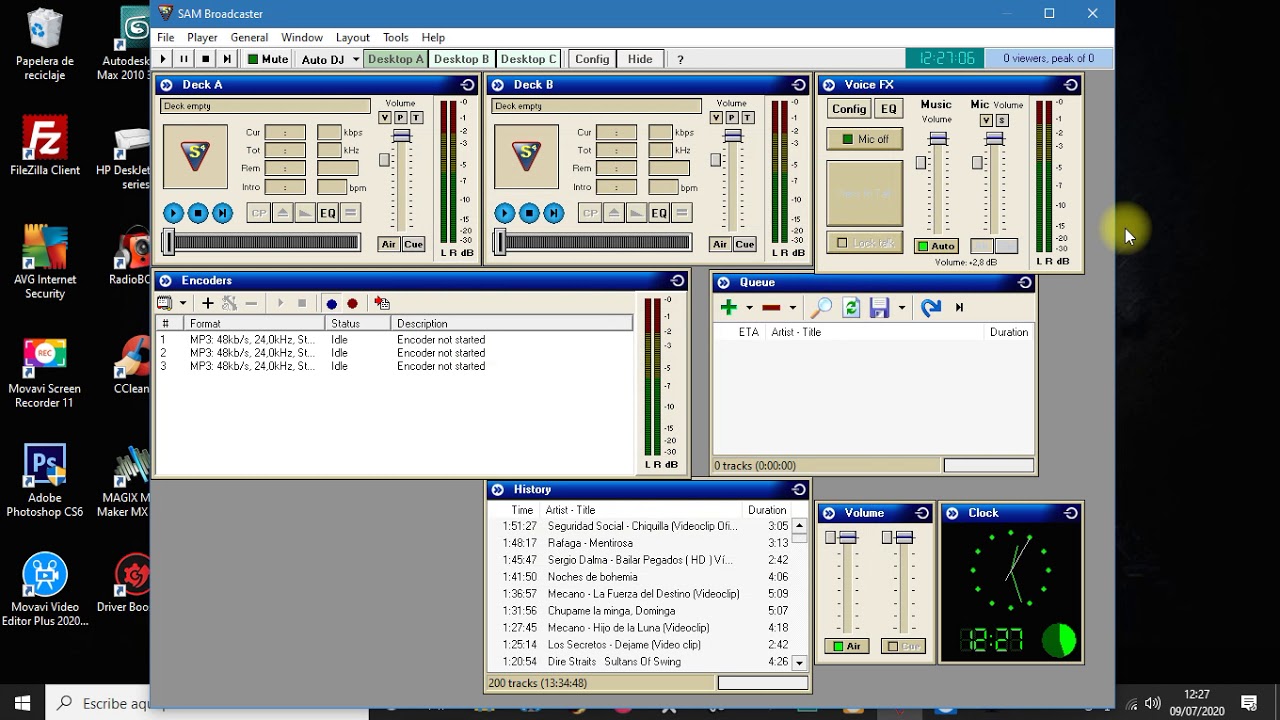Stop playback on Deck B
This screenshot has height=720, width=1280.
tap(529, 213)
